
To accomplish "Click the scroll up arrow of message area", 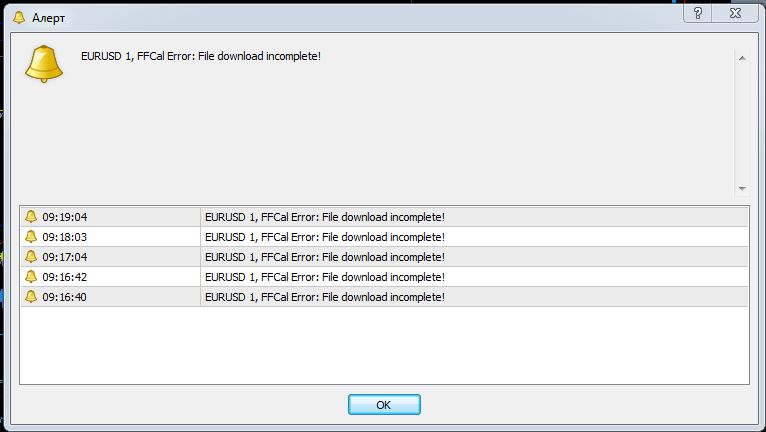I will (742, 58).
